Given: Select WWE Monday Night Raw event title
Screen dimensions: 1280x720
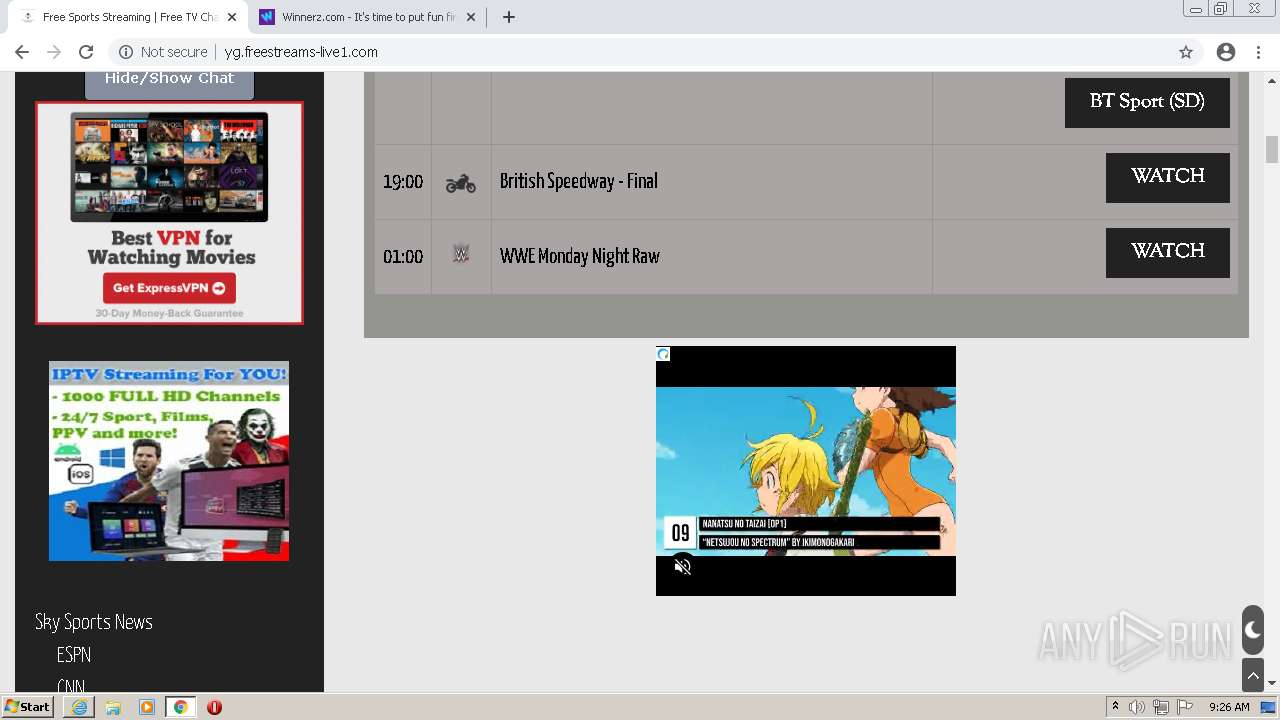Looking at the screenshot, I should 579,256.
